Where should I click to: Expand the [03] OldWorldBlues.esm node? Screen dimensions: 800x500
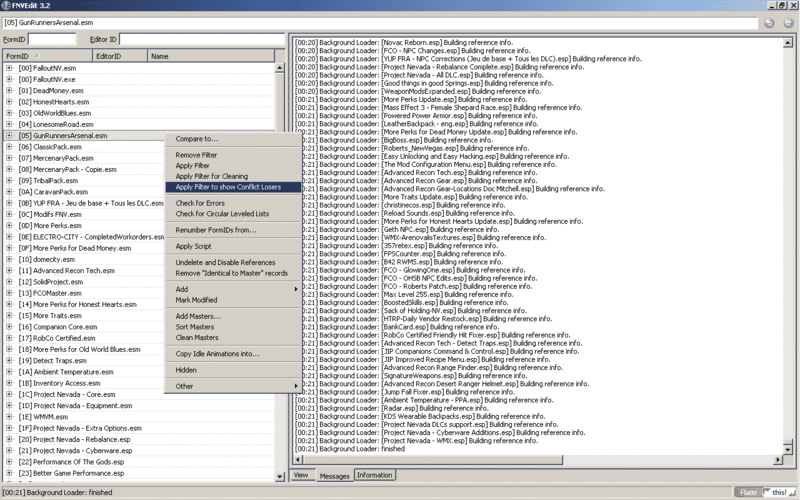[9, 113]
